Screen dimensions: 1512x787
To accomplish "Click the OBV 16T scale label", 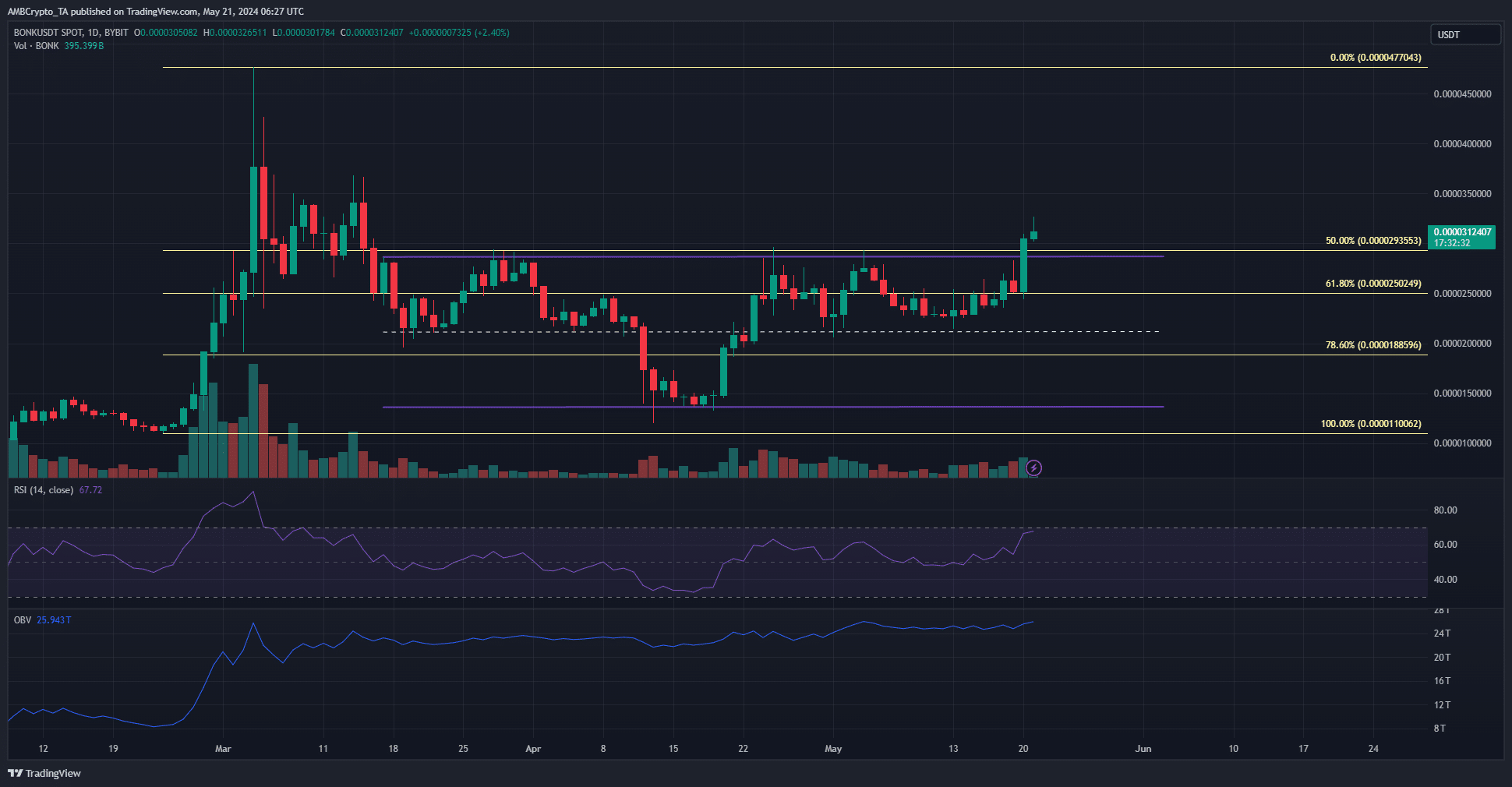I will [1442, 681].
